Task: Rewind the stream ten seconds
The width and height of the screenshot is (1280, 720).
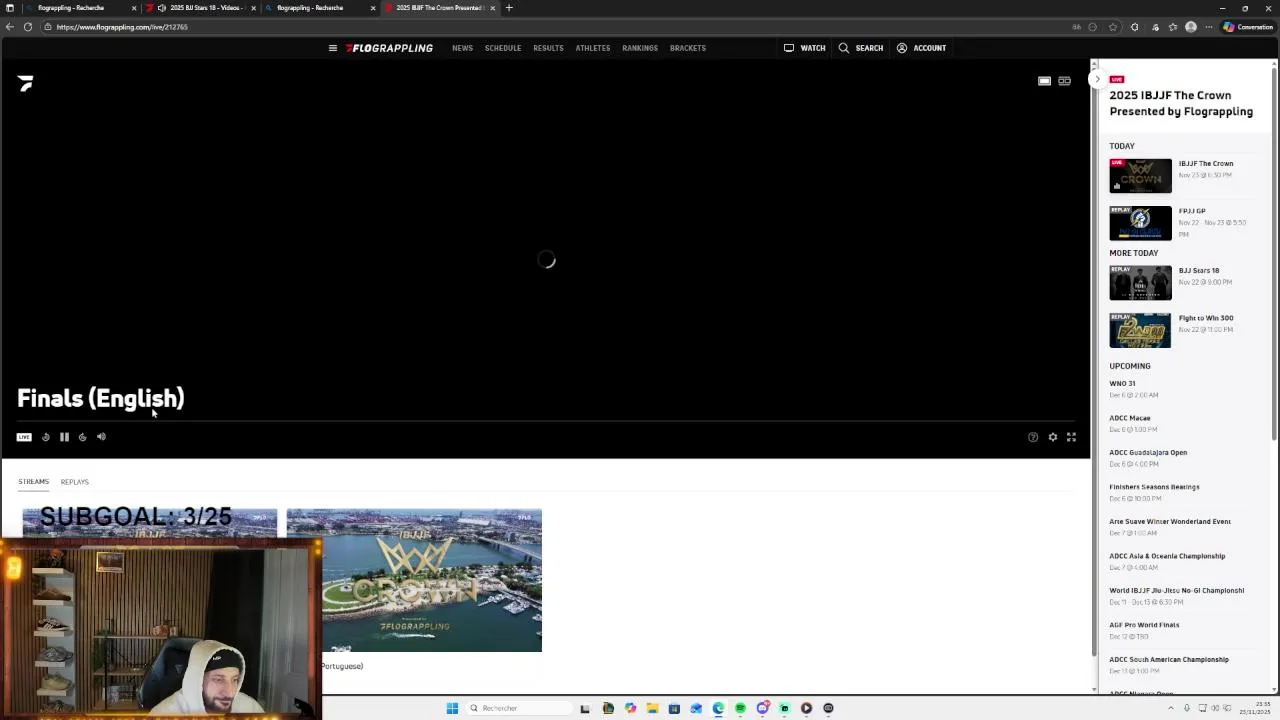Action: pyautogui.click(x=45, y=437)
